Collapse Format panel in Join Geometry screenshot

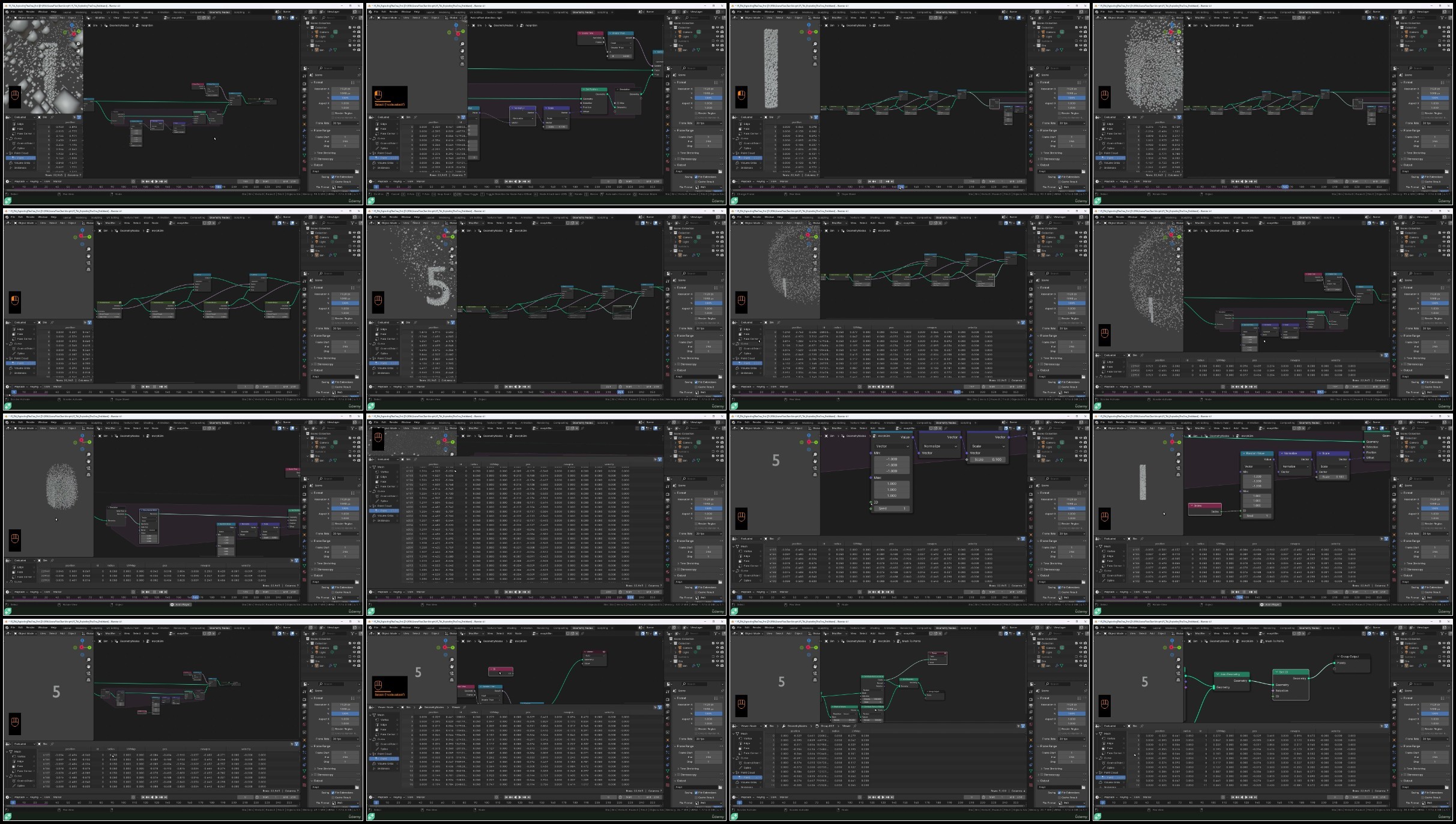[1407, 698]
